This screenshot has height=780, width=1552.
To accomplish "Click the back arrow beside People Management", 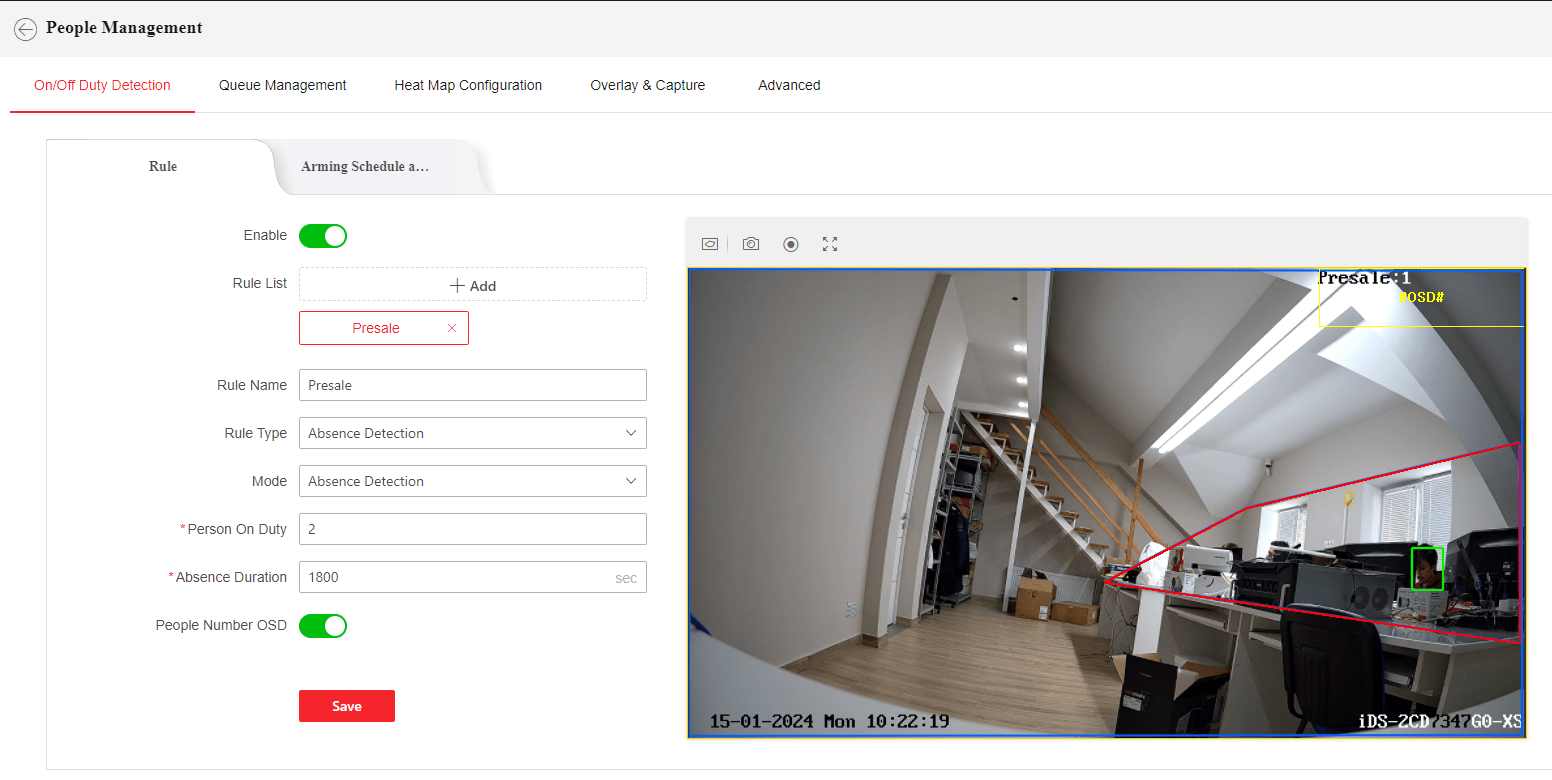I will tap(25, 29).
